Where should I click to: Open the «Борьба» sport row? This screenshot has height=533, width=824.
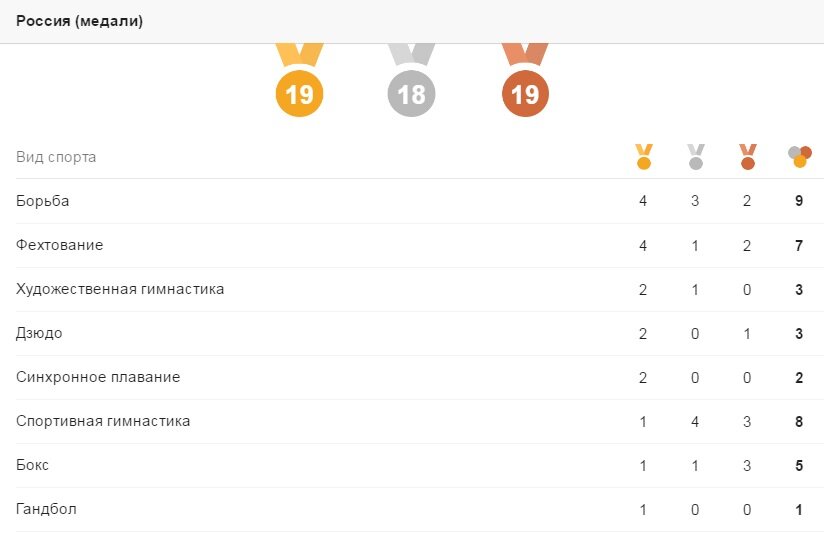coord(43,201)
